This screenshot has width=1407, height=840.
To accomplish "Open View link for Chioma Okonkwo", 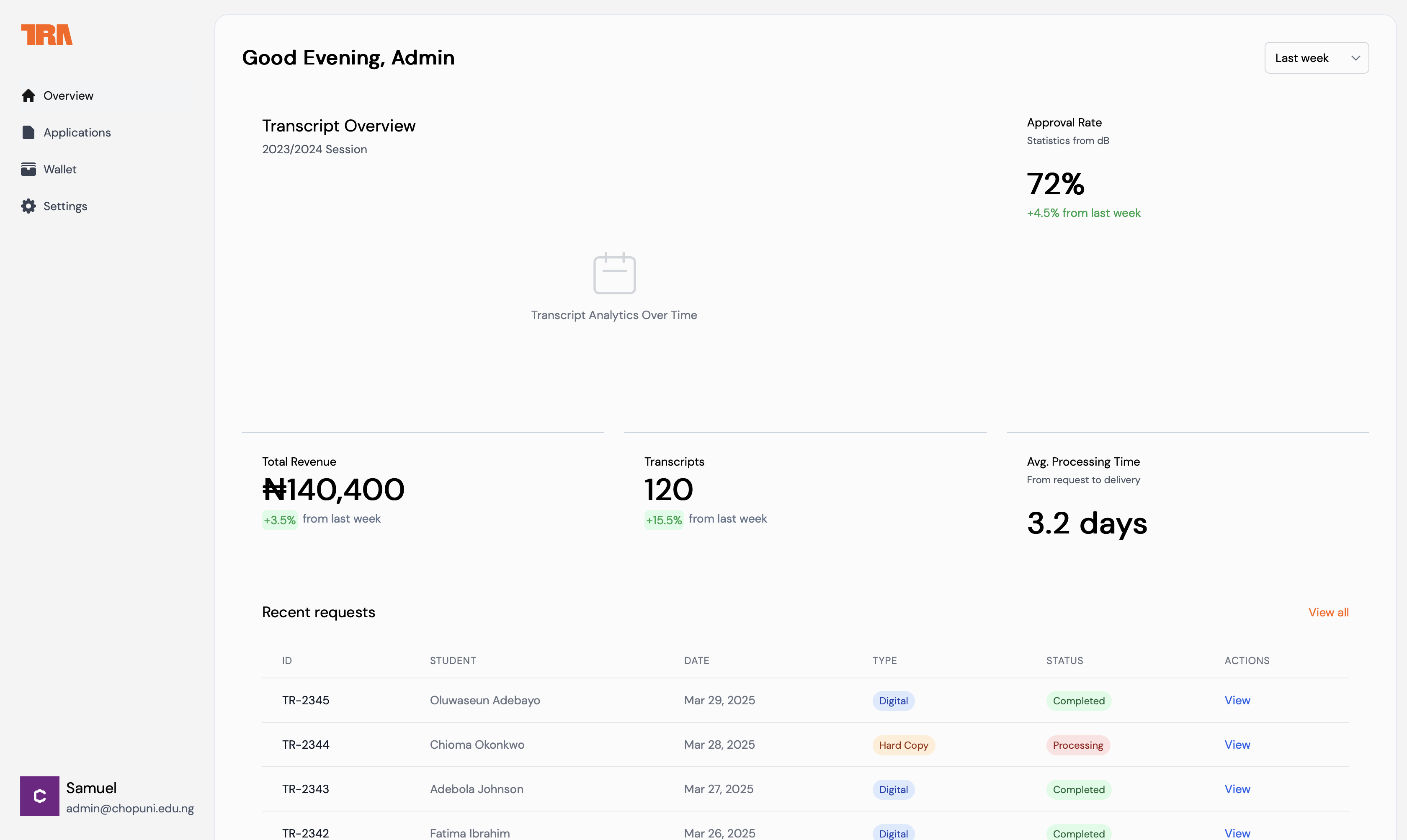I will click(1237, 745).
